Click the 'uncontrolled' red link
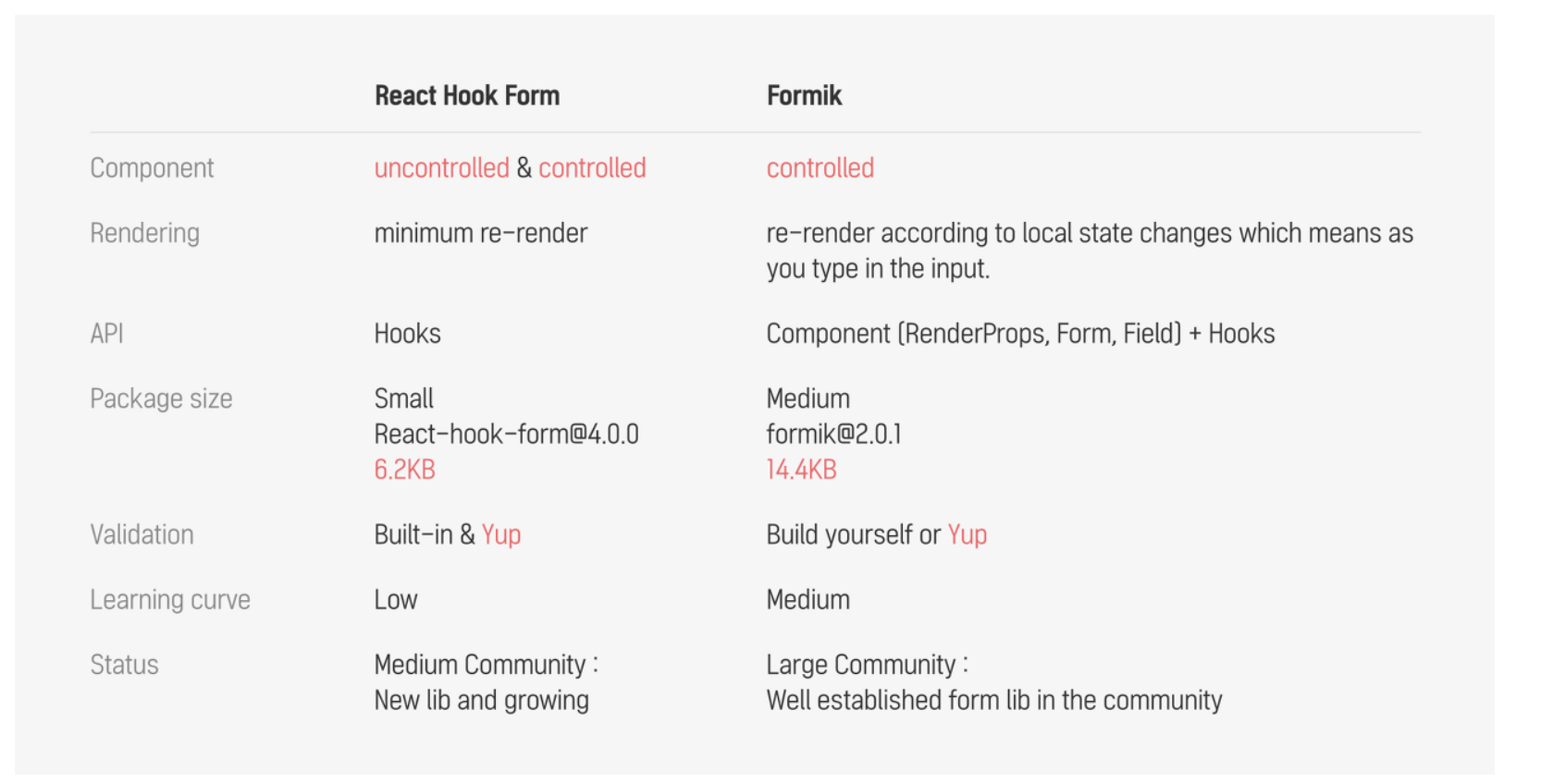The height and width of the screenshot is (784, 1541). pyautogui.click(x=442, y=168)
